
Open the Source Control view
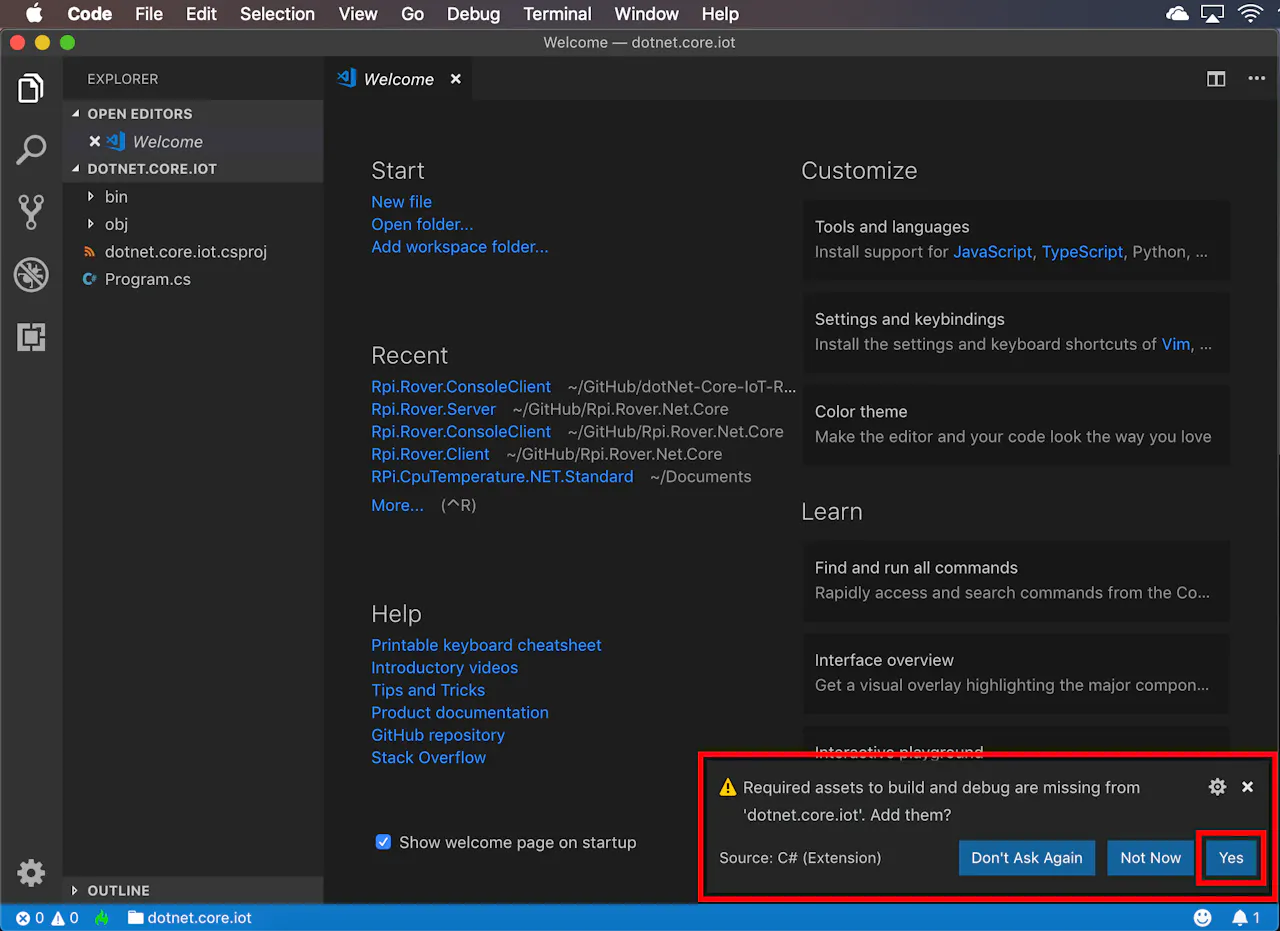[x=31, y=212]
